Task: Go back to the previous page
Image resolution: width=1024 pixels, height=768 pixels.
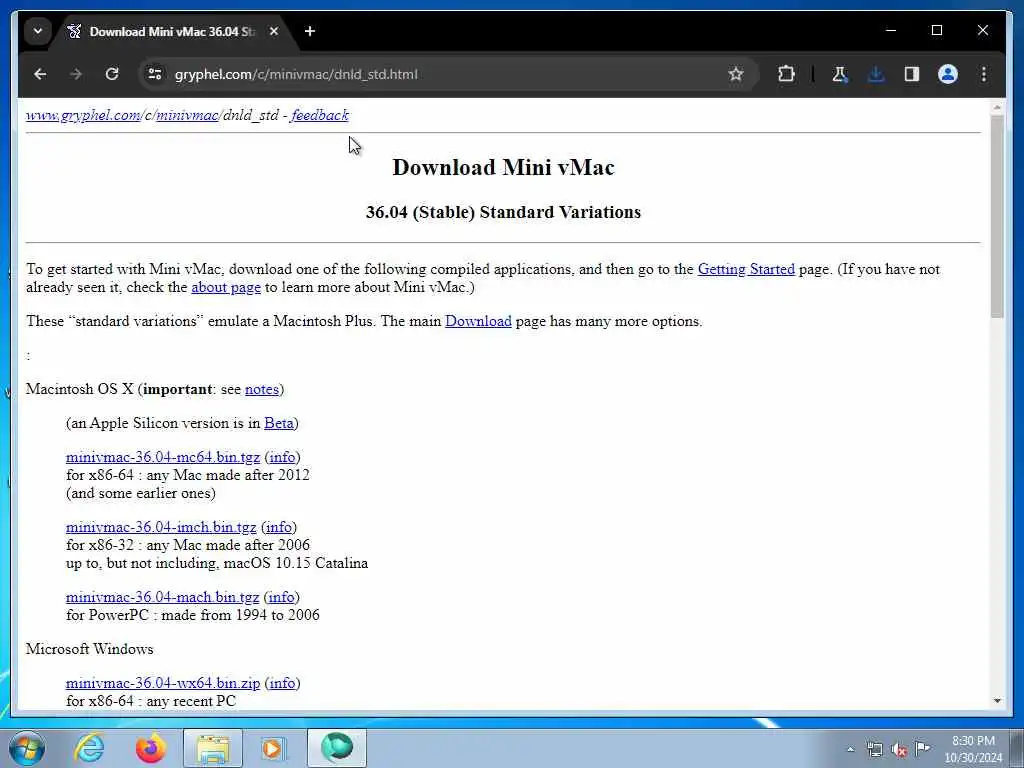Action: tap(40, 74)
